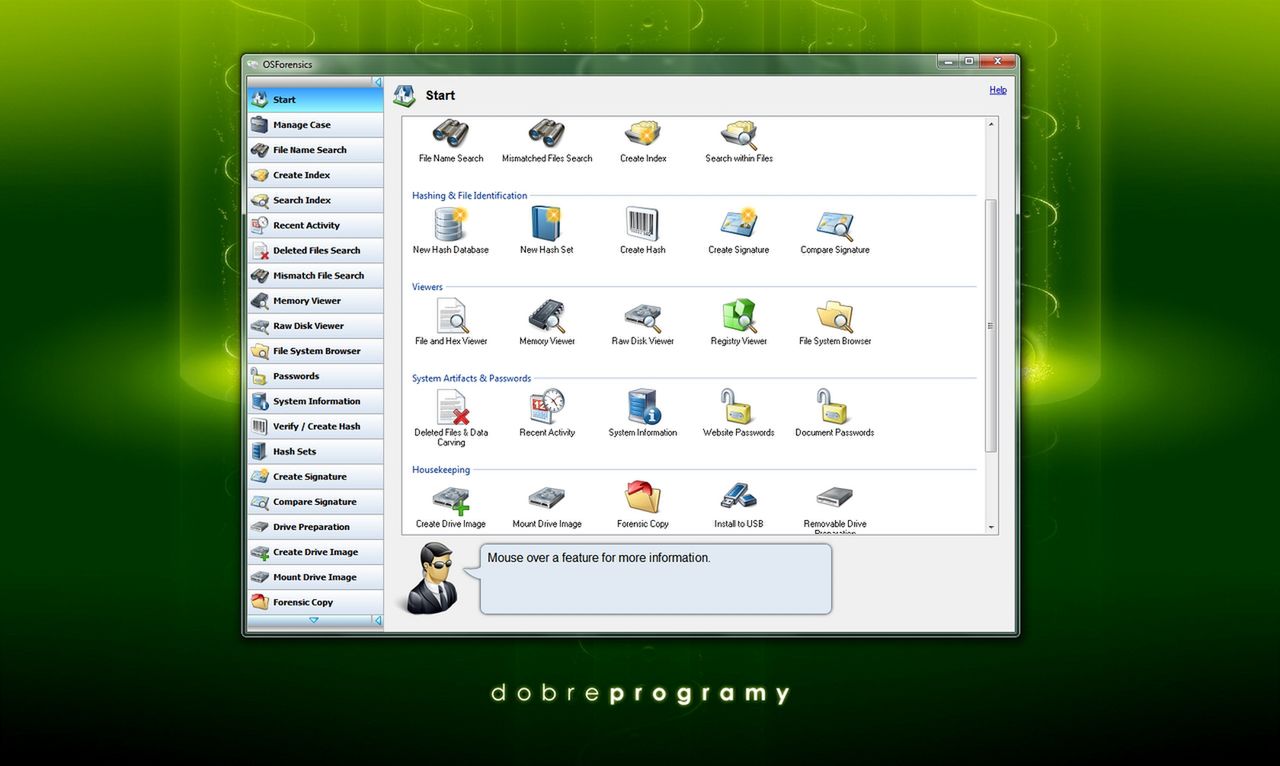Screen dimensions: 1280x766
Task: Open Search within Files icon
Action: coord(739,134)
